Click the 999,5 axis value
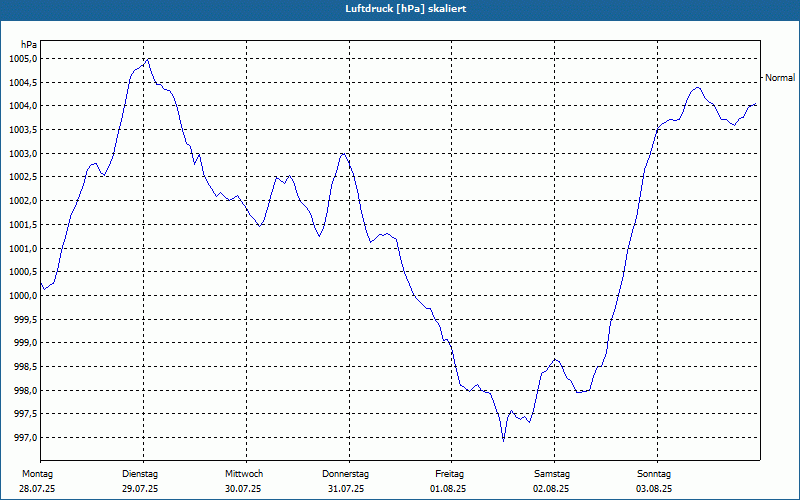Screen dimensions: 800x500 tap(25, 319)
